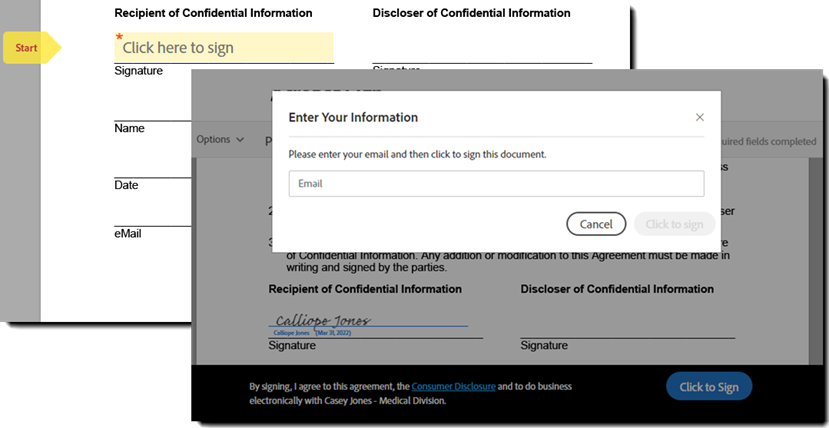The height and width of the screenshot is (428, 829).
Task: Click the Recipient heading above Calliope Jones signature
Action: tap(365, 289)
